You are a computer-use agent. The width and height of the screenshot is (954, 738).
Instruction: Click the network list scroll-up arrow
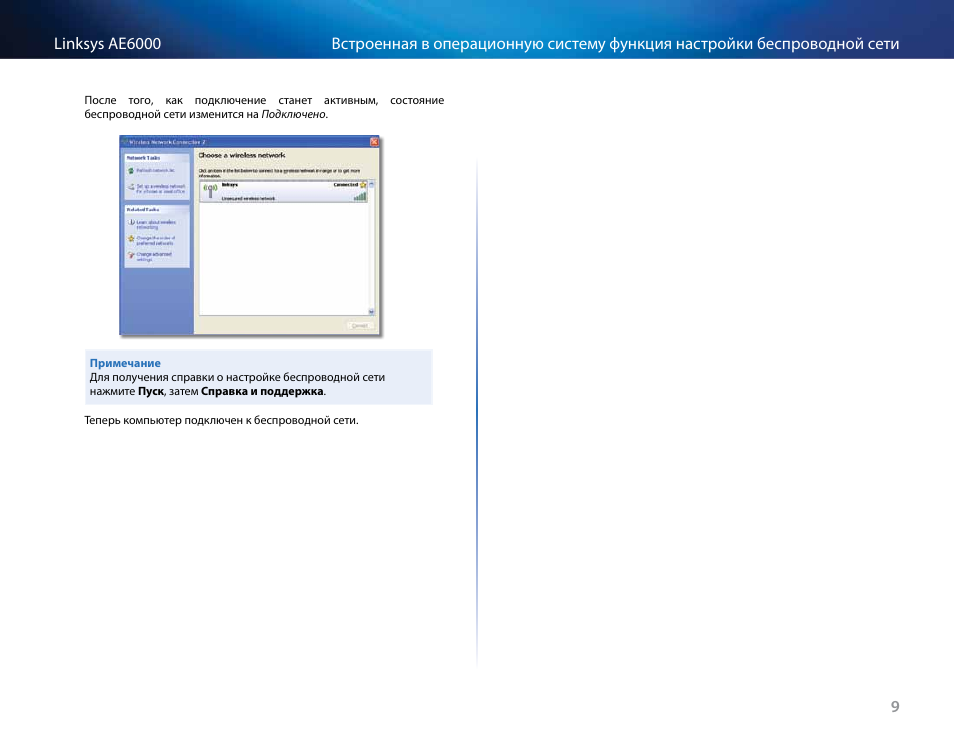(372, 184)
